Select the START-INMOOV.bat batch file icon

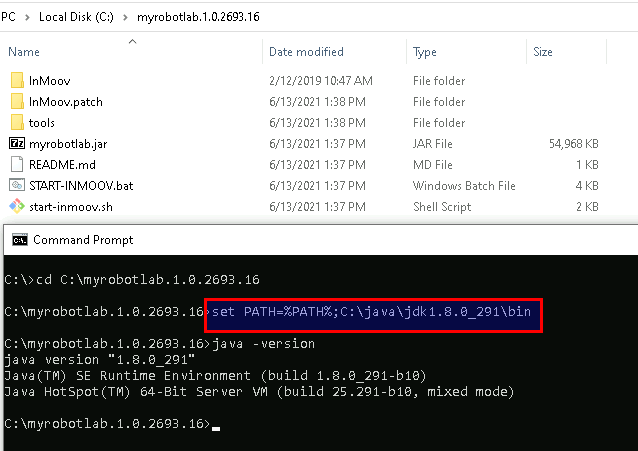pos(17,185)
